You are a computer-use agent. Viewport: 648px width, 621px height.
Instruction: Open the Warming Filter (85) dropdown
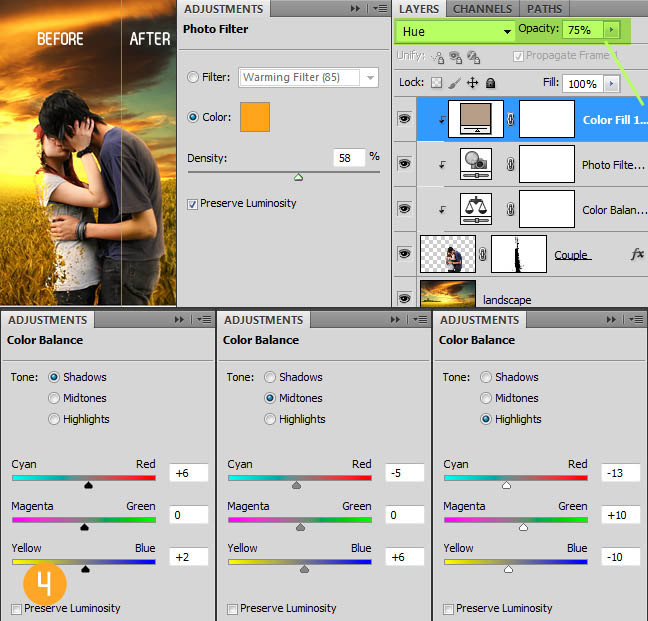[x=308, y=77]
